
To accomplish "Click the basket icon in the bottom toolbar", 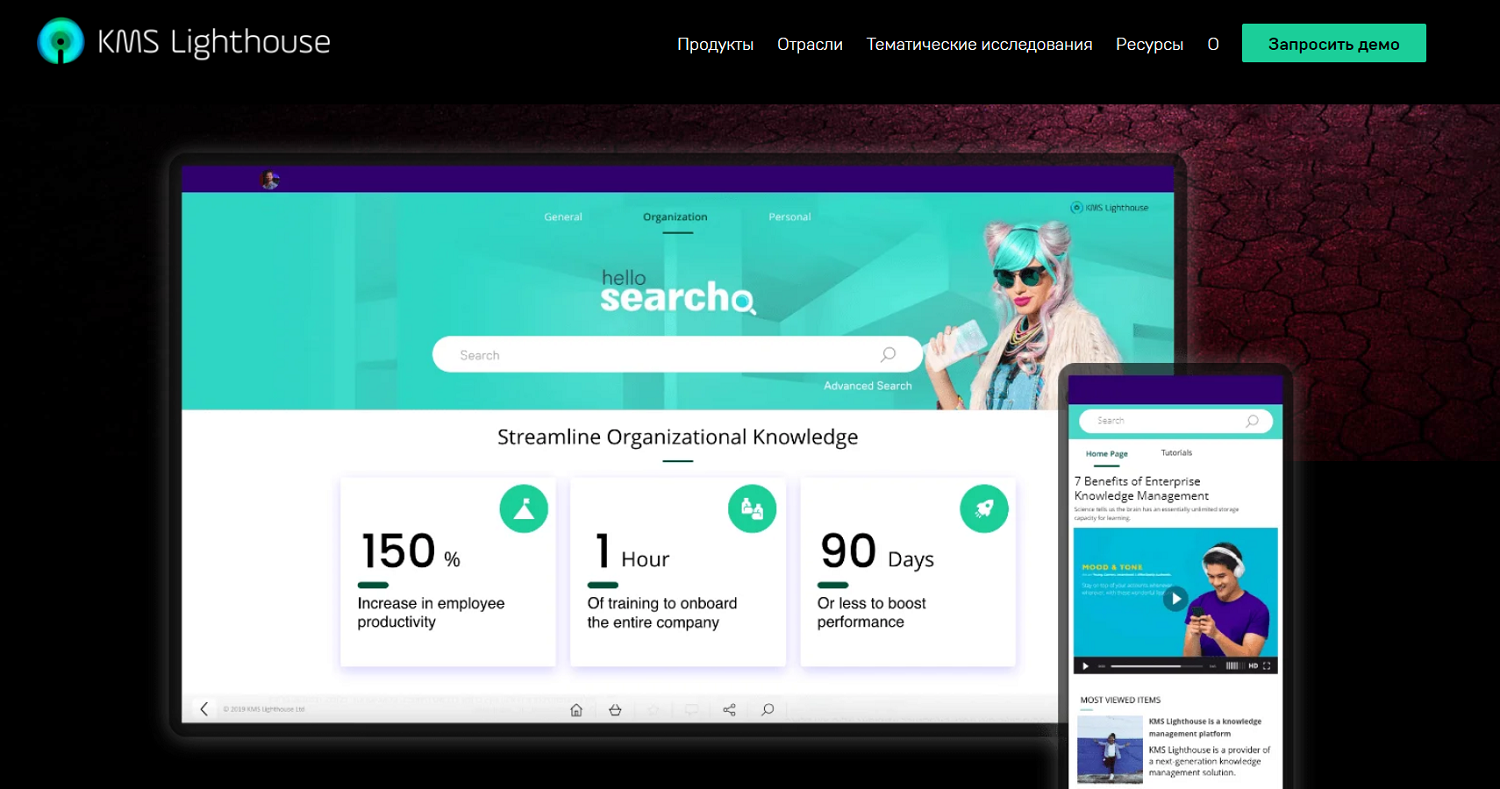I will coord(615,710).
